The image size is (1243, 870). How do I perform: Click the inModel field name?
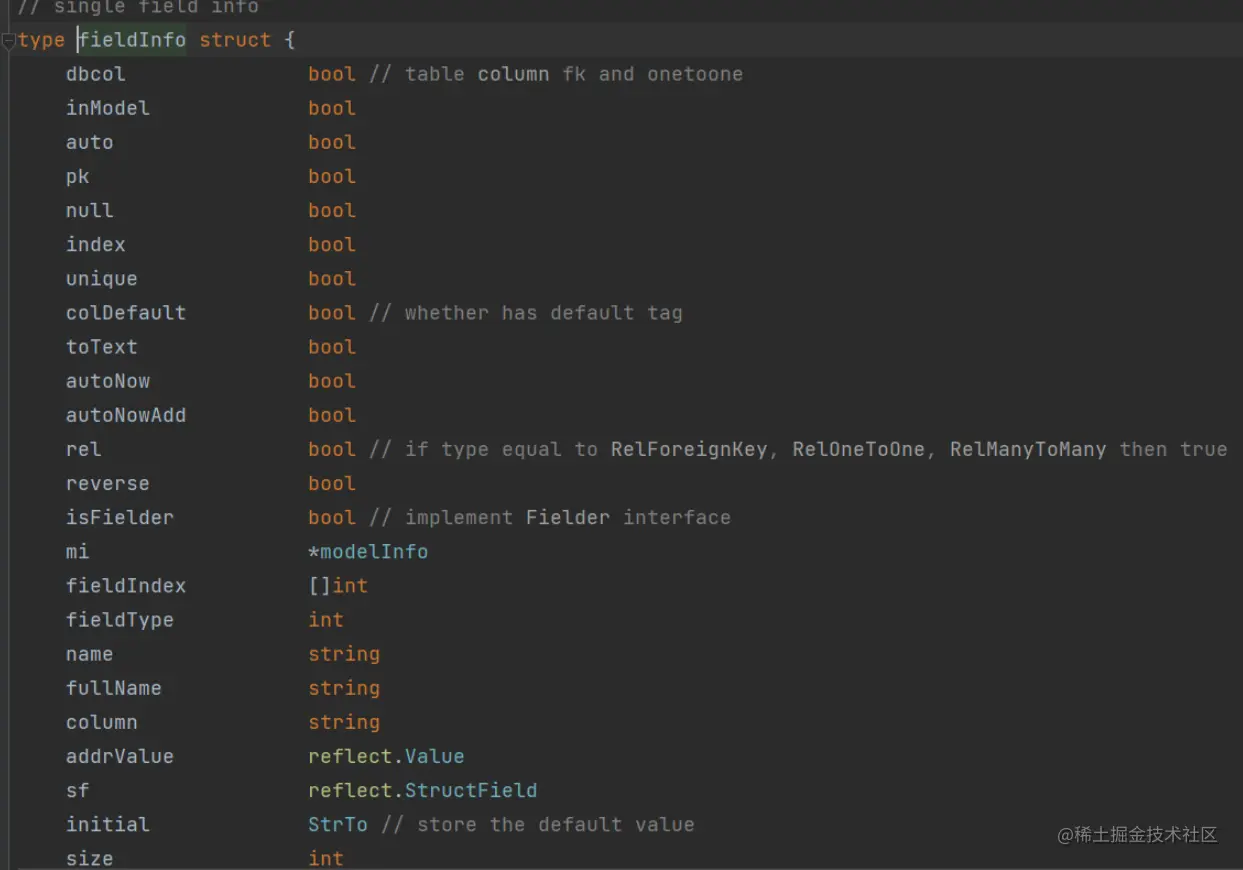pyautogui.click(x=107, y=108)
